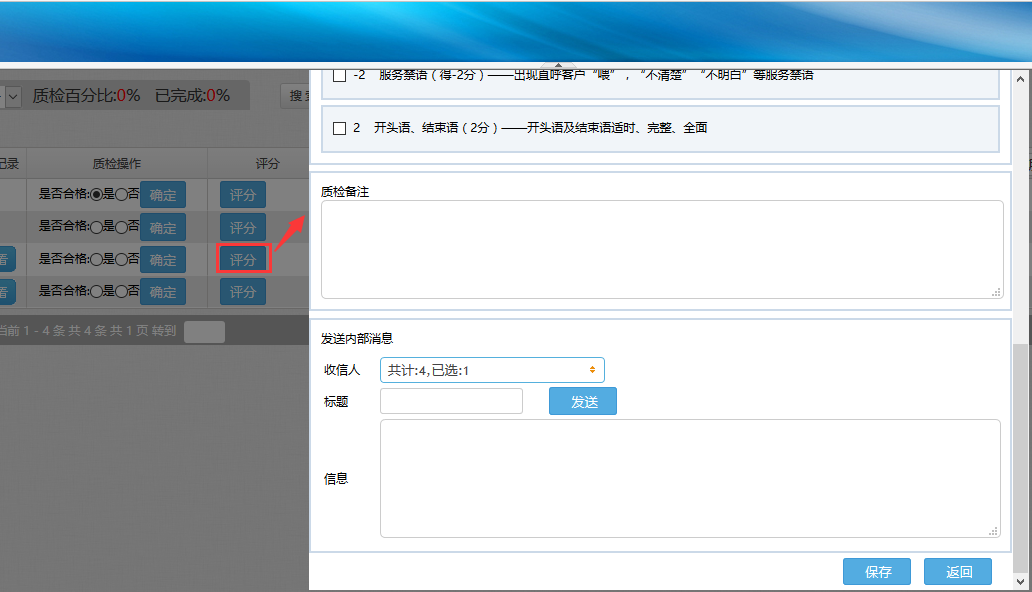Tick the 开头语、结束语 scoring checkbox
1032x592 pixels.
pos(339,128)
